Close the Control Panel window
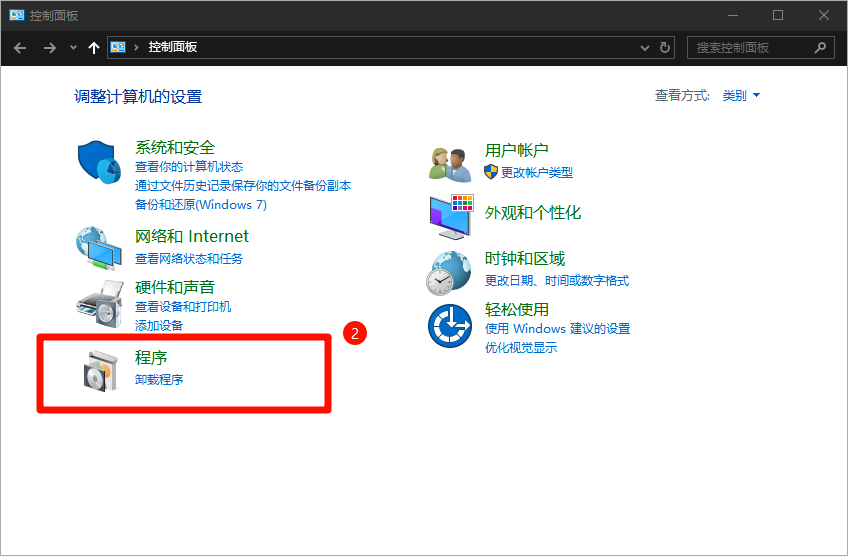This screenshot has height=556, width=848. coord(824,15)
